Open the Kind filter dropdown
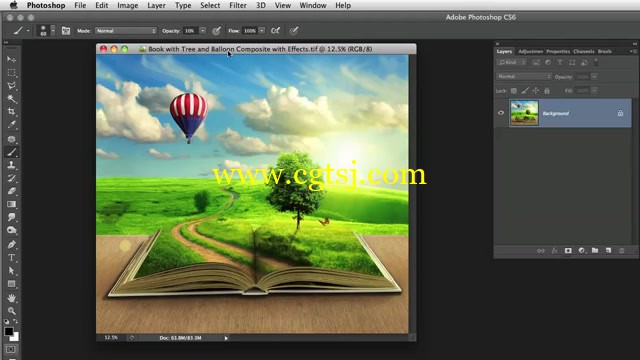Image resolution: width=640 pixels, height=360 pixels. [512, 62]
